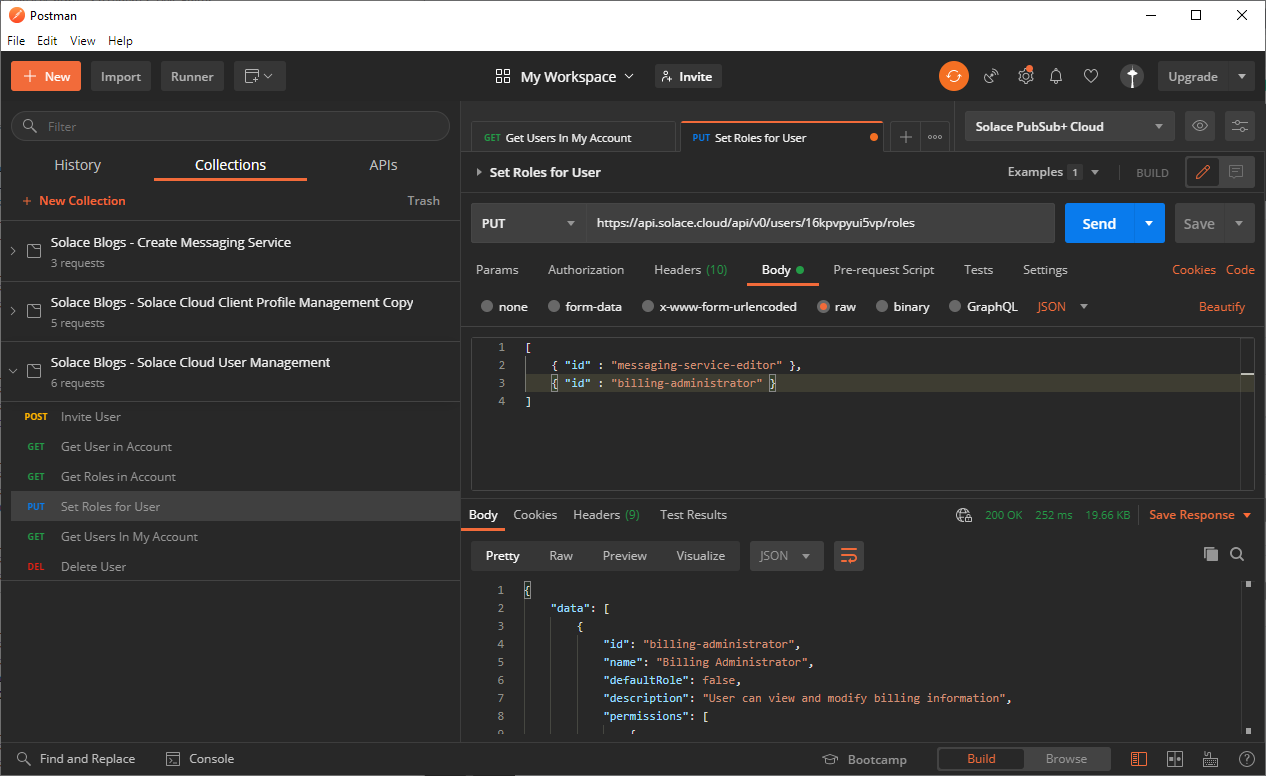This screenshot has width=1266, height=776.
Task: Switch to the Authorization tab
Action: pyautogui.click(x=585, y=270)
